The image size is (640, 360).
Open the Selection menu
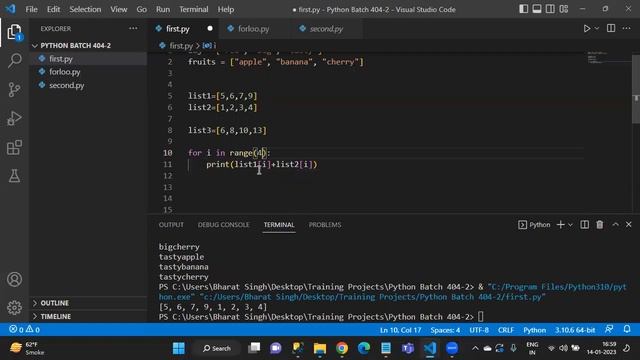pos(85,9)
